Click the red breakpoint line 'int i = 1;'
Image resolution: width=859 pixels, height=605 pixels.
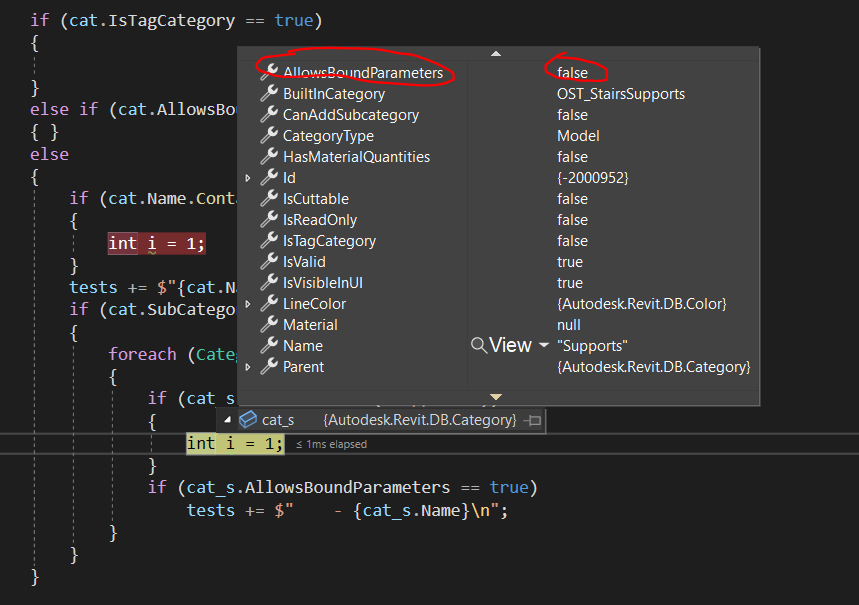point(157,243)
